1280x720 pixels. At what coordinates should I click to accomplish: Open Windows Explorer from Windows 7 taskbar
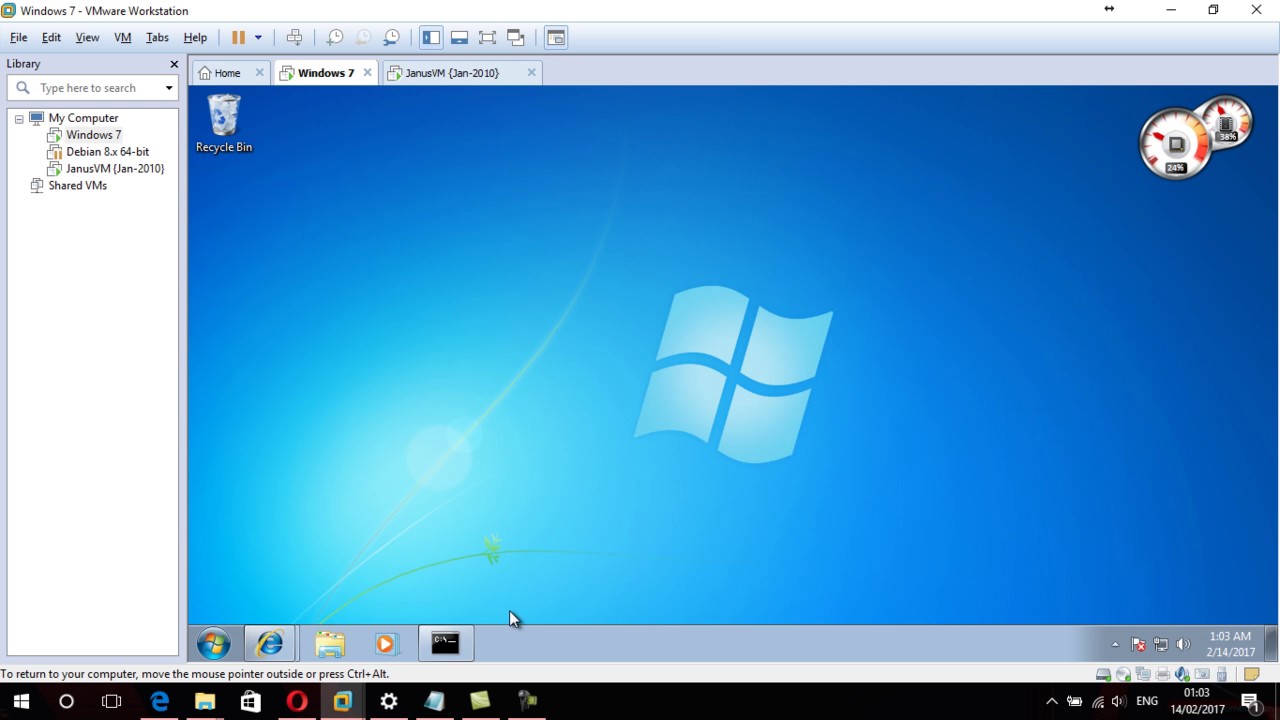click(x=330, y=644)
